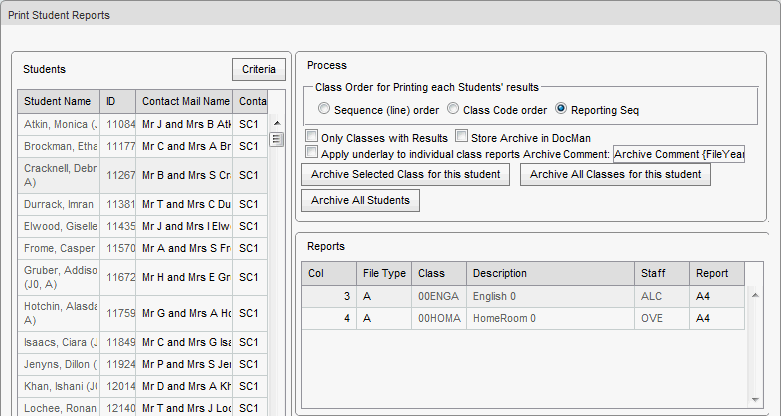Select student Hotchin, Alasdair row
Viewport: 781px width, 416px height.
click(x=142, y=313)
